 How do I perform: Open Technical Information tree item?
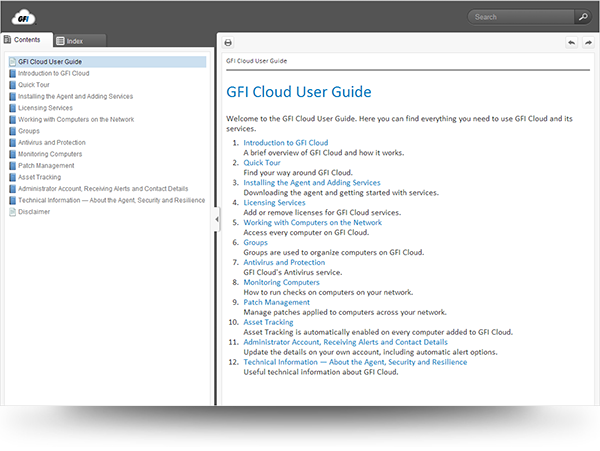111,200
